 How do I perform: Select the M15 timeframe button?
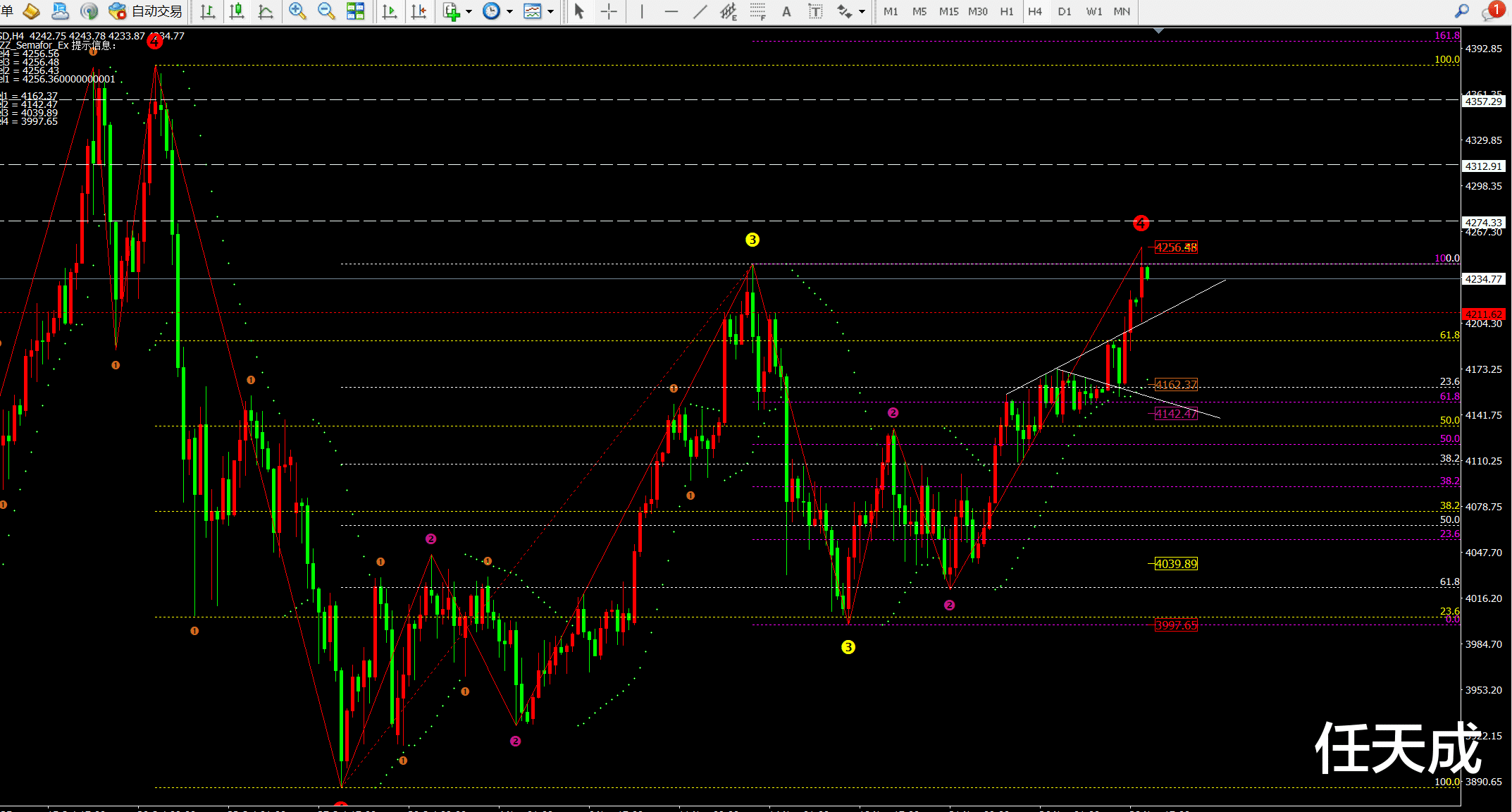pyautogui.click(x=948, y=11)
